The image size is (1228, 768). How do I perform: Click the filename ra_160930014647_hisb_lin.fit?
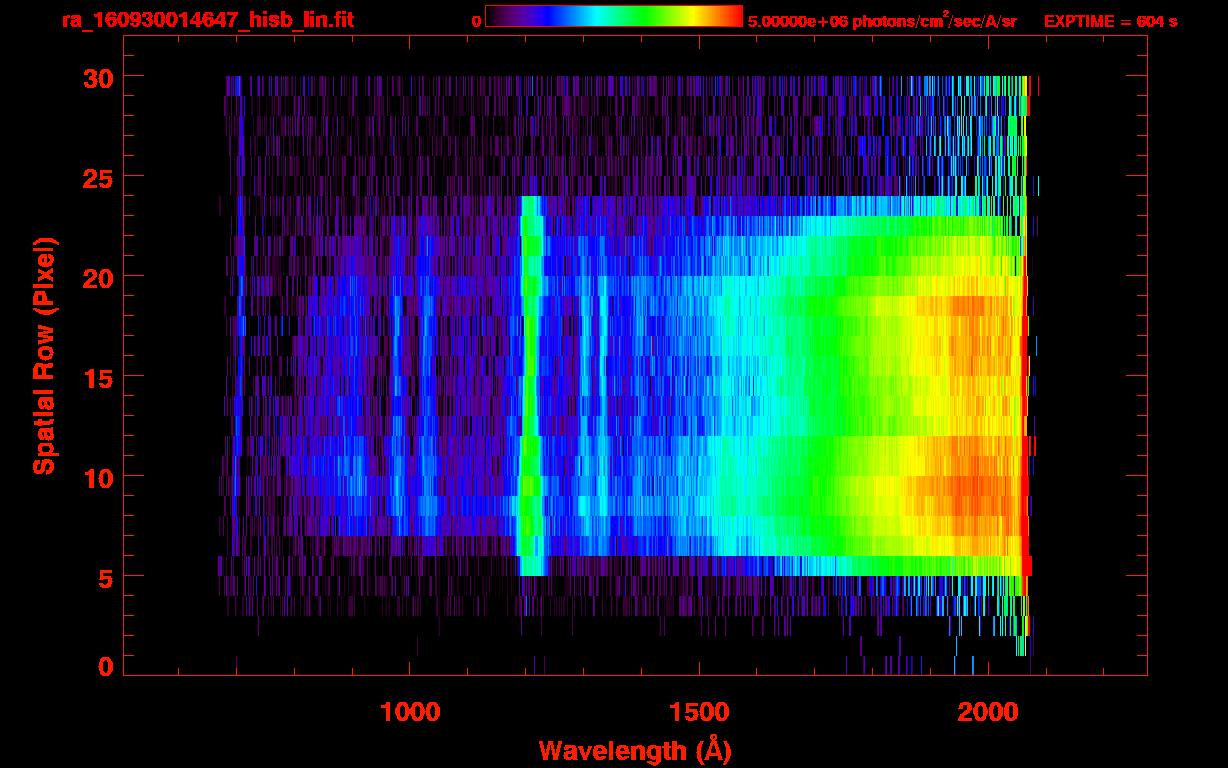tap(207, 20)
